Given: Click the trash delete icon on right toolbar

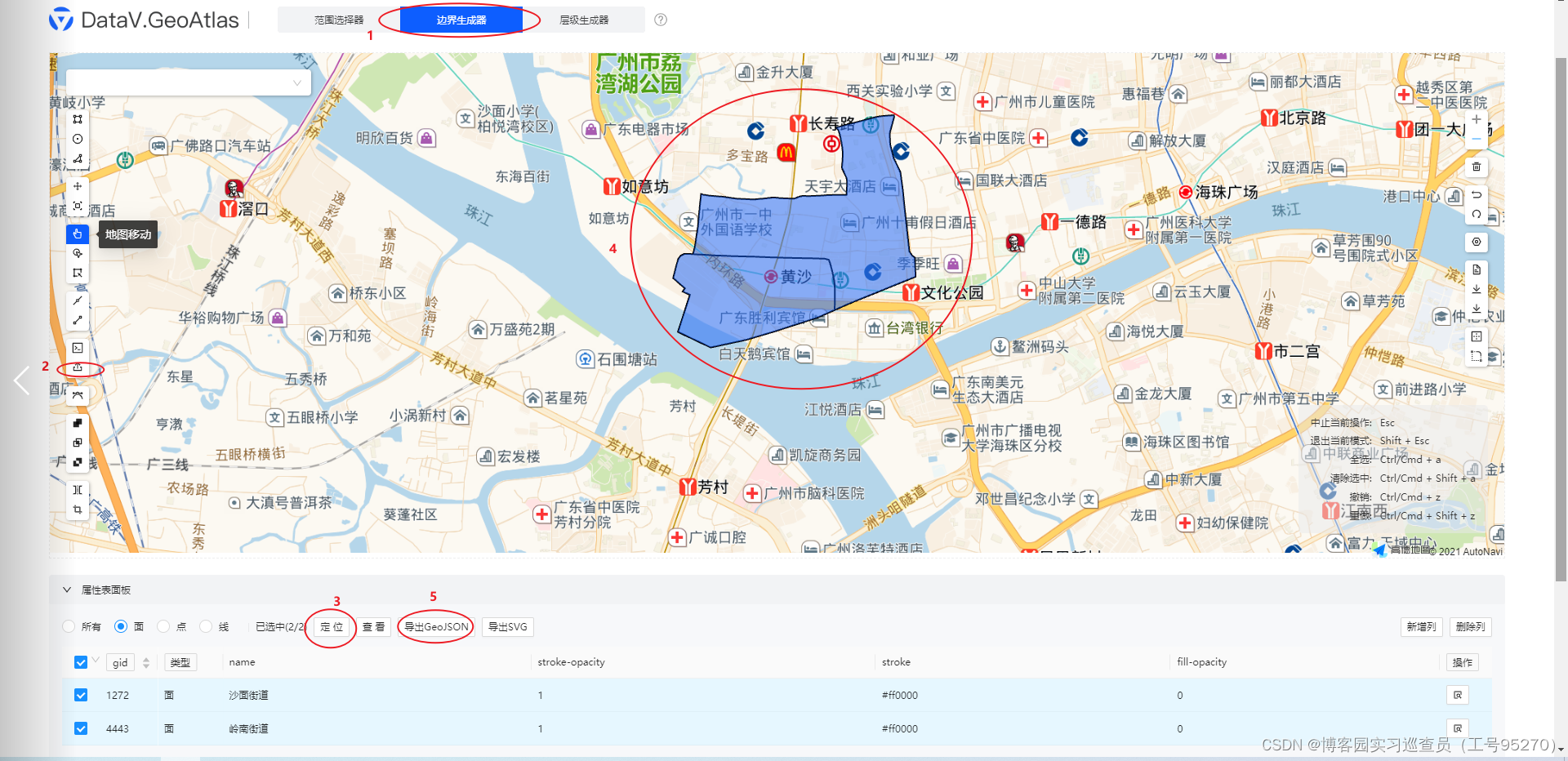Looking at the screenshot, I should (x=1477, y=167).
